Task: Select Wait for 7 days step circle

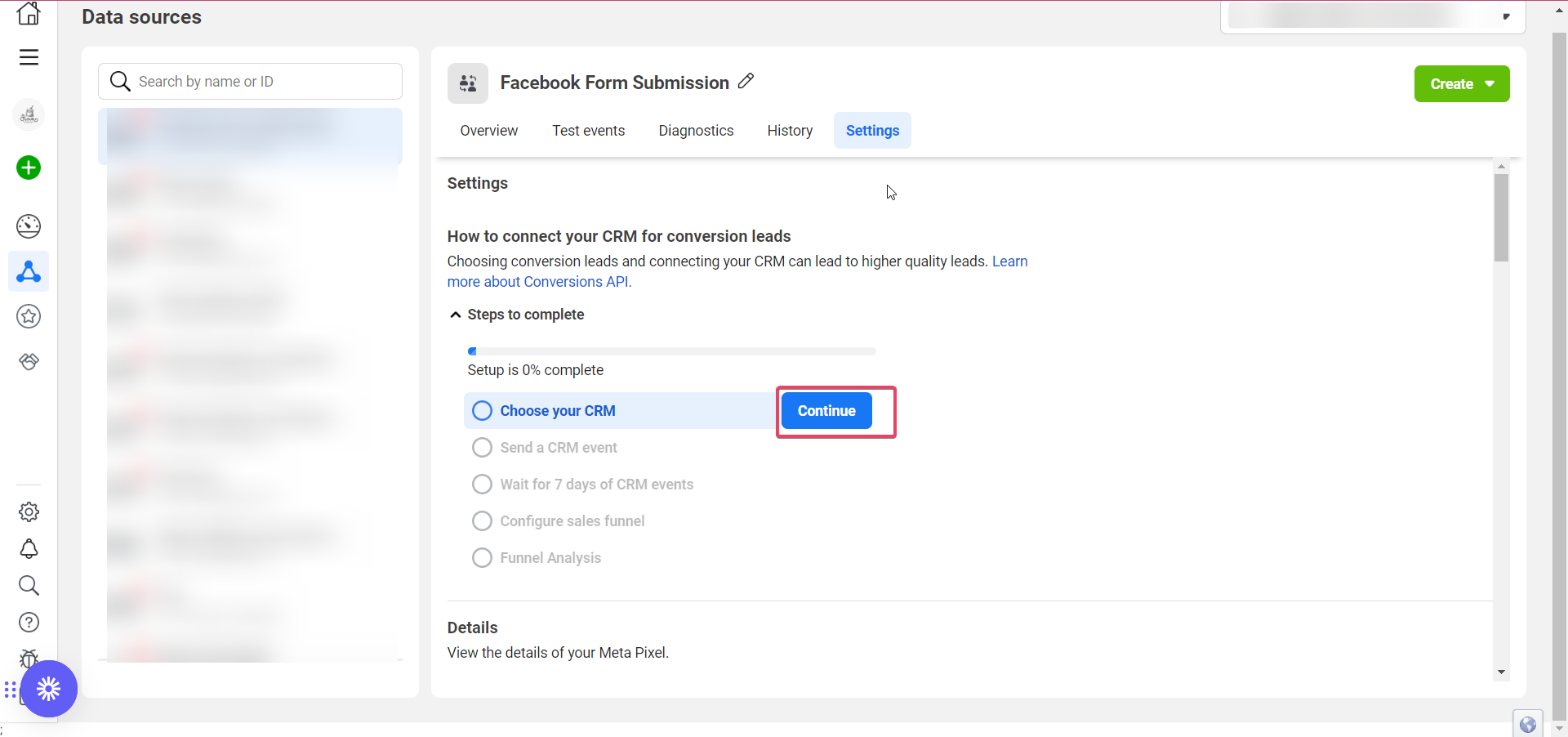Action: pyautogui.click(x=483, y=484)
